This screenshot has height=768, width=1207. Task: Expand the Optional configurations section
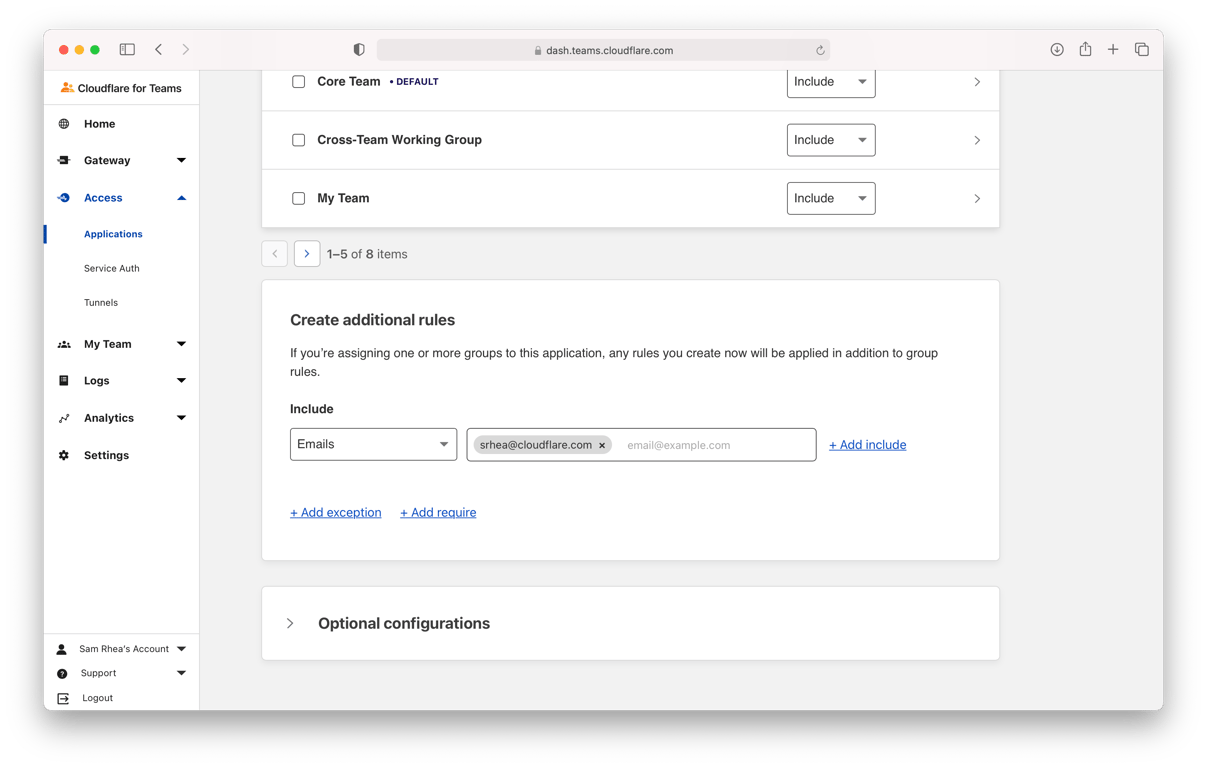click(x=290, y=623)
